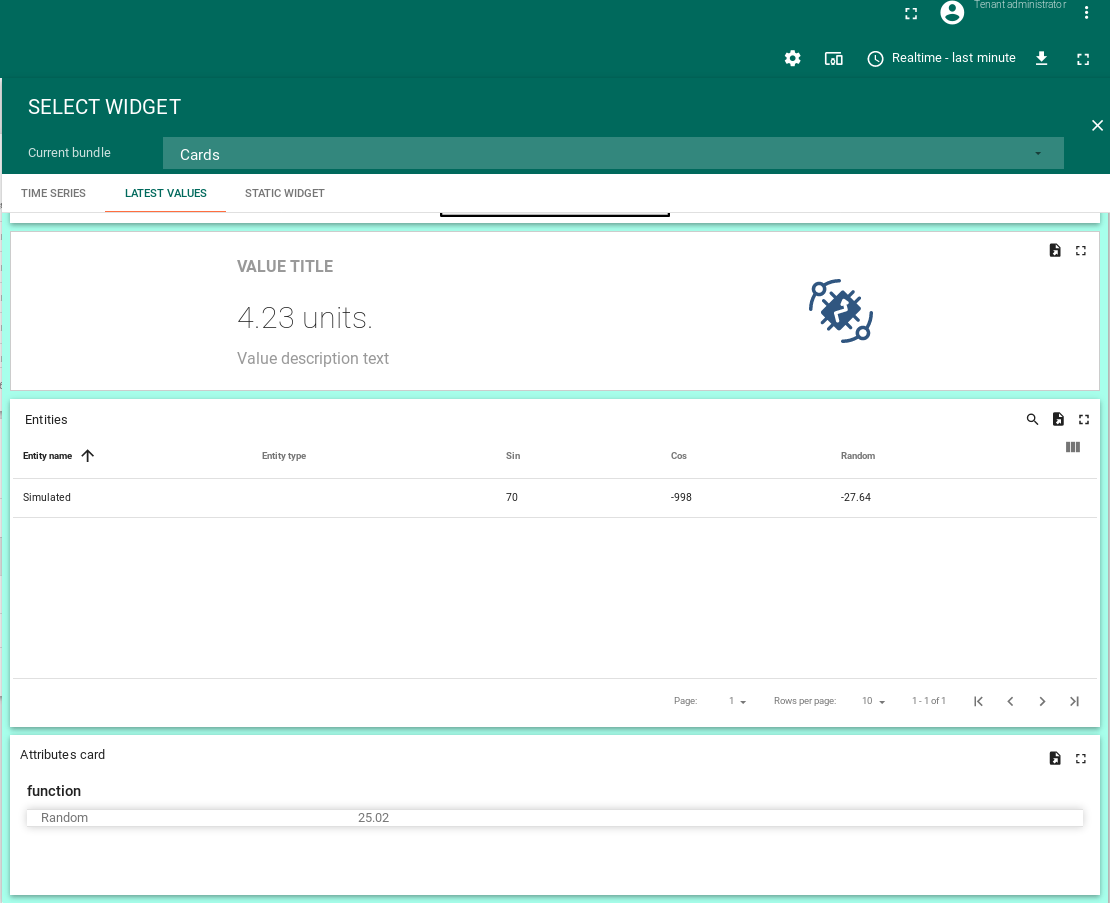Export Attributes card widget icon
The height and width of the screenshot is (903, 1110).
pyautogui.click(x=1055, y=758)
